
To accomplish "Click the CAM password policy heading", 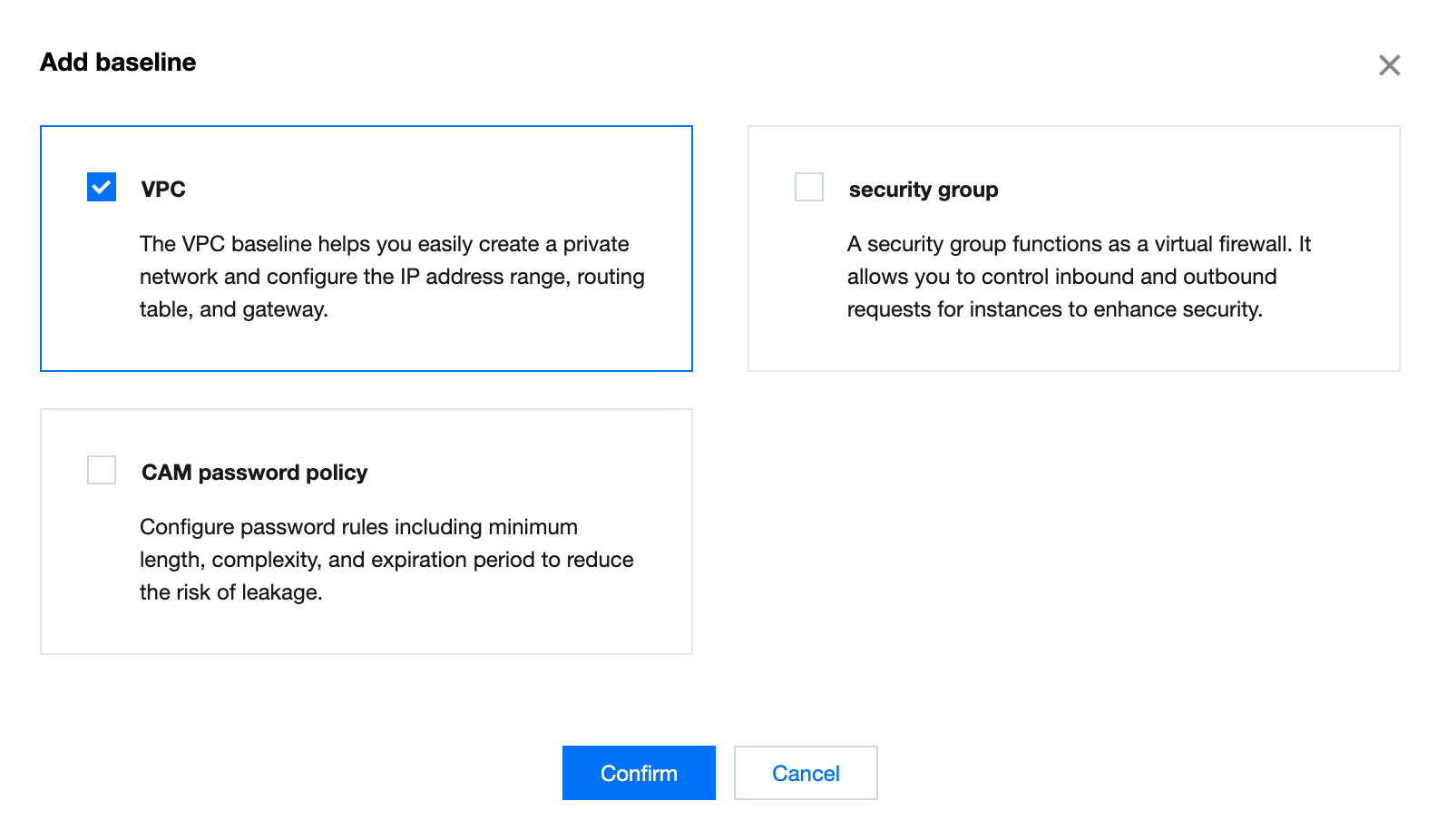I will (x=254, y=473).
